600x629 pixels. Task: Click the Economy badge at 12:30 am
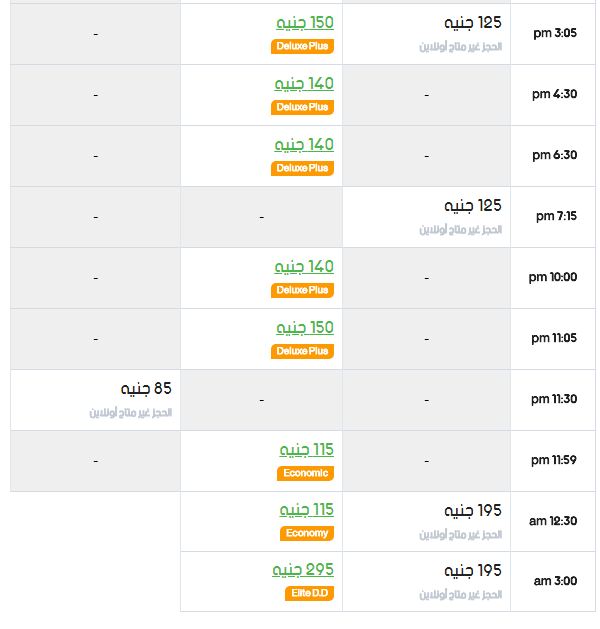coord(306,533)
